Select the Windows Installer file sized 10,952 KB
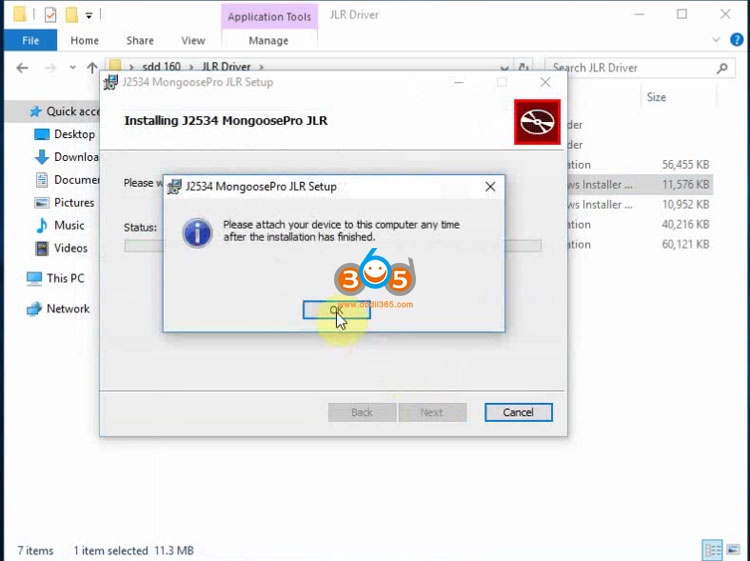This screenshot has height=561, width=750. [x=640, y=205]
